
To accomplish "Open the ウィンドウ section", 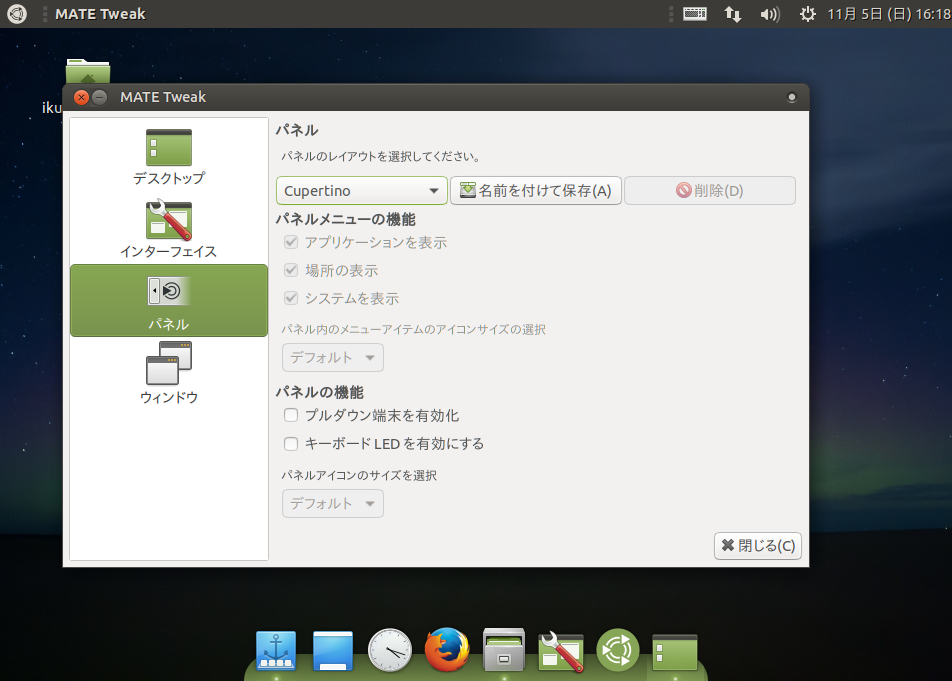I will click(x=169, y=373).
